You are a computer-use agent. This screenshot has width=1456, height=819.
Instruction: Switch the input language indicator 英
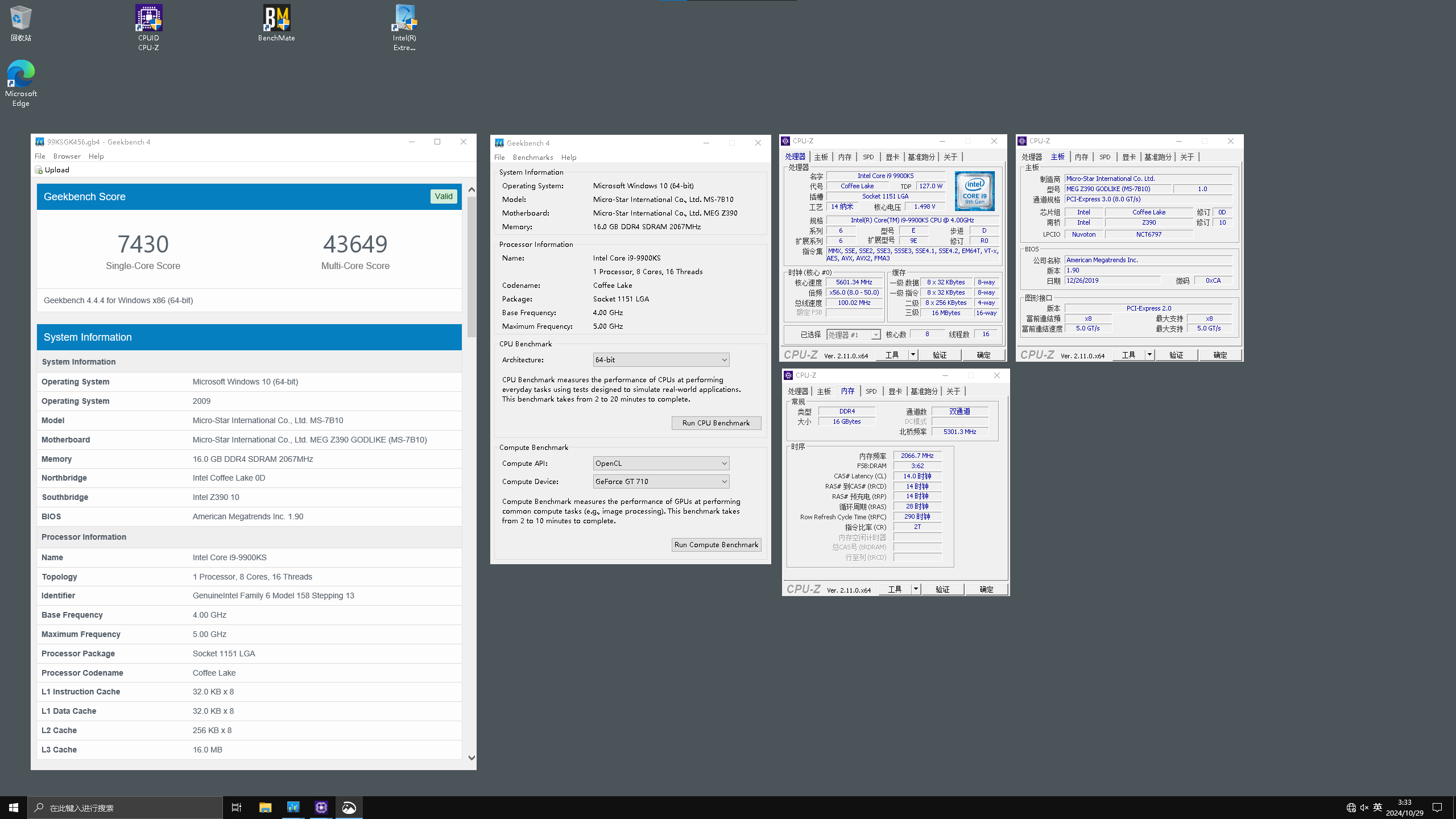click(1378, 808)
